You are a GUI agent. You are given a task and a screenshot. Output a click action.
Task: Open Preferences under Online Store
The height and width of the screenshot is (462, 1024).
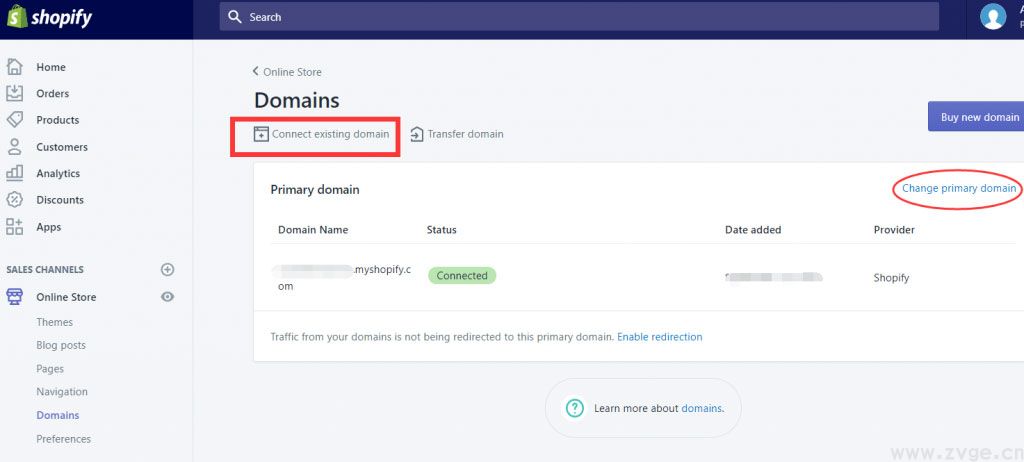click(x=63, y=438)
